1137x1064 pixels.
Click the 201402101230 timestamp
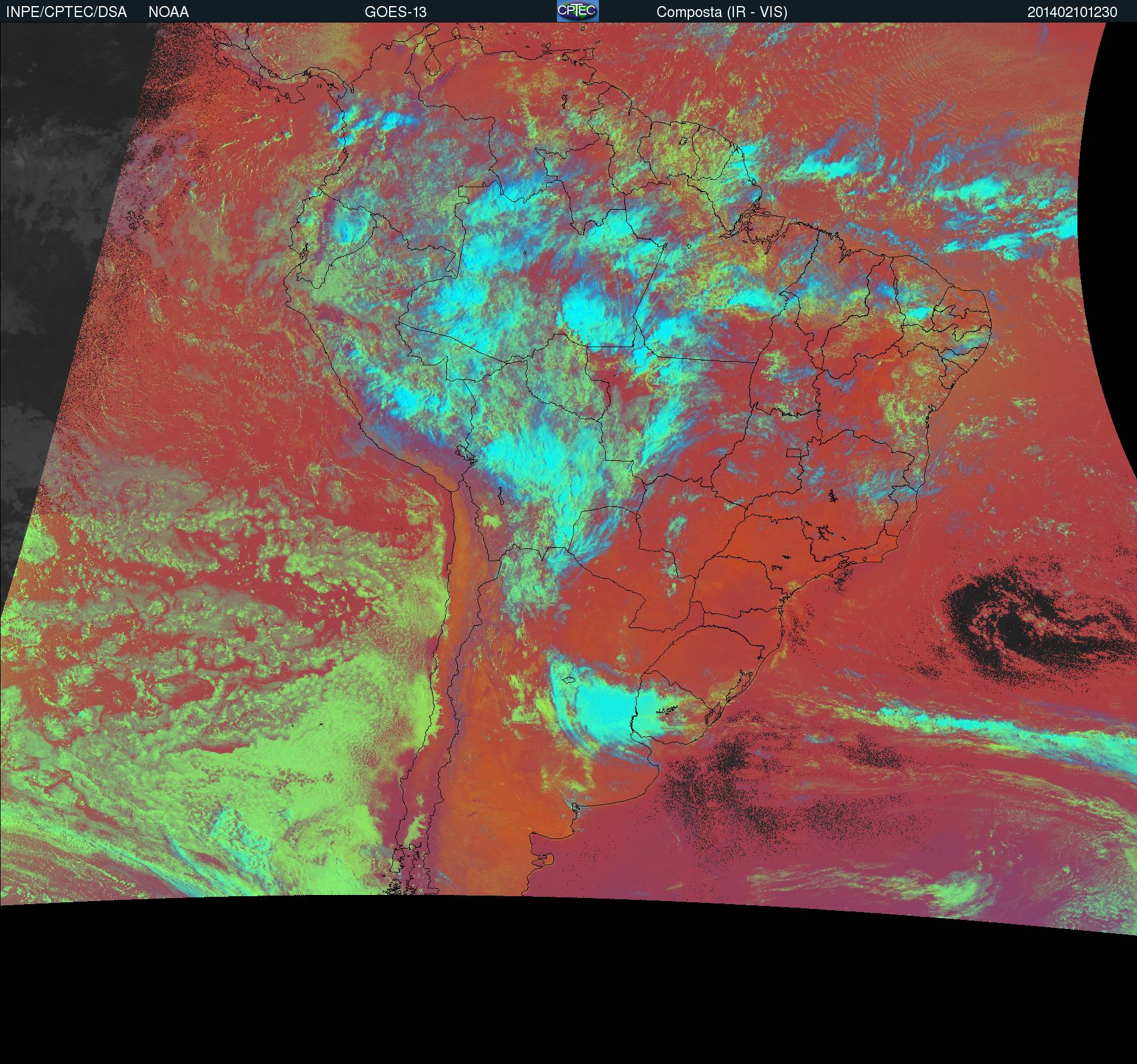point(1072,12)
